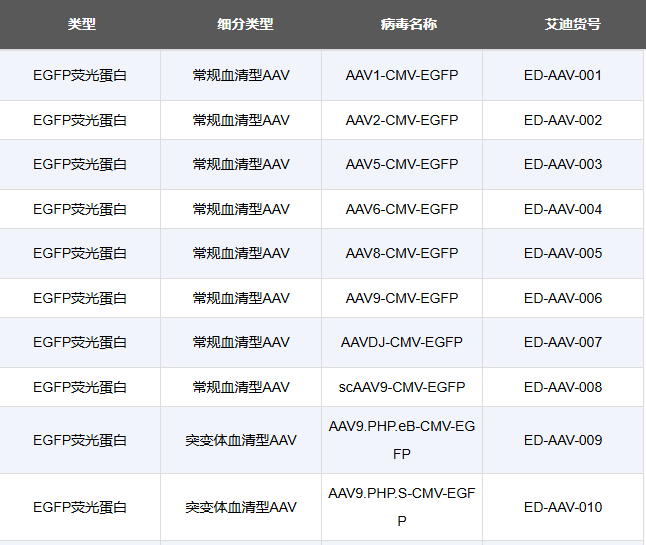Click EGFP荧光蛋白 in the ED-AAV-010 row
Screen dimensions: 646x545
tap(80, 507)
